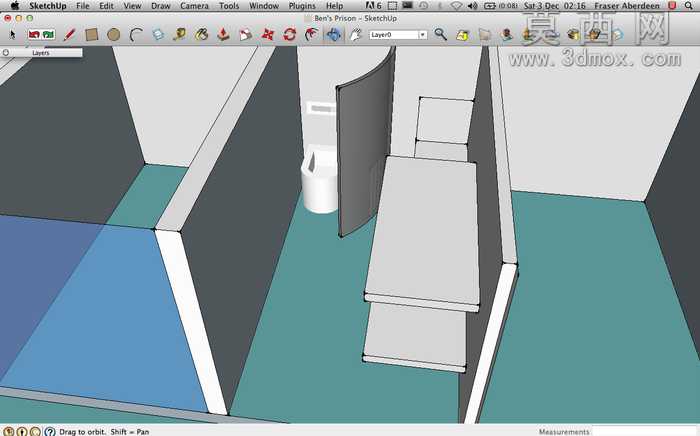This screenshot has height=436, width=700.
Task: Open the Help menu
Action: 334,6
